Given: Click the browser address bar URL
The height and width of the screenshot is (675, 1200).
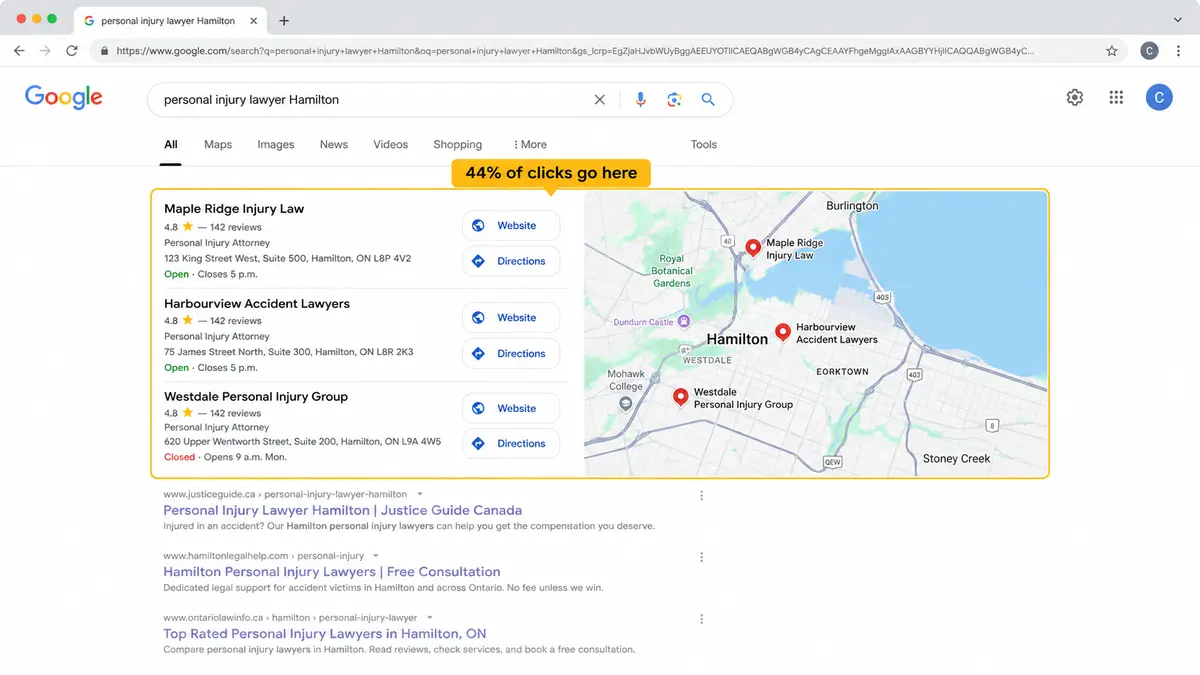Looking at the screenshot, I should coord(575,50).
